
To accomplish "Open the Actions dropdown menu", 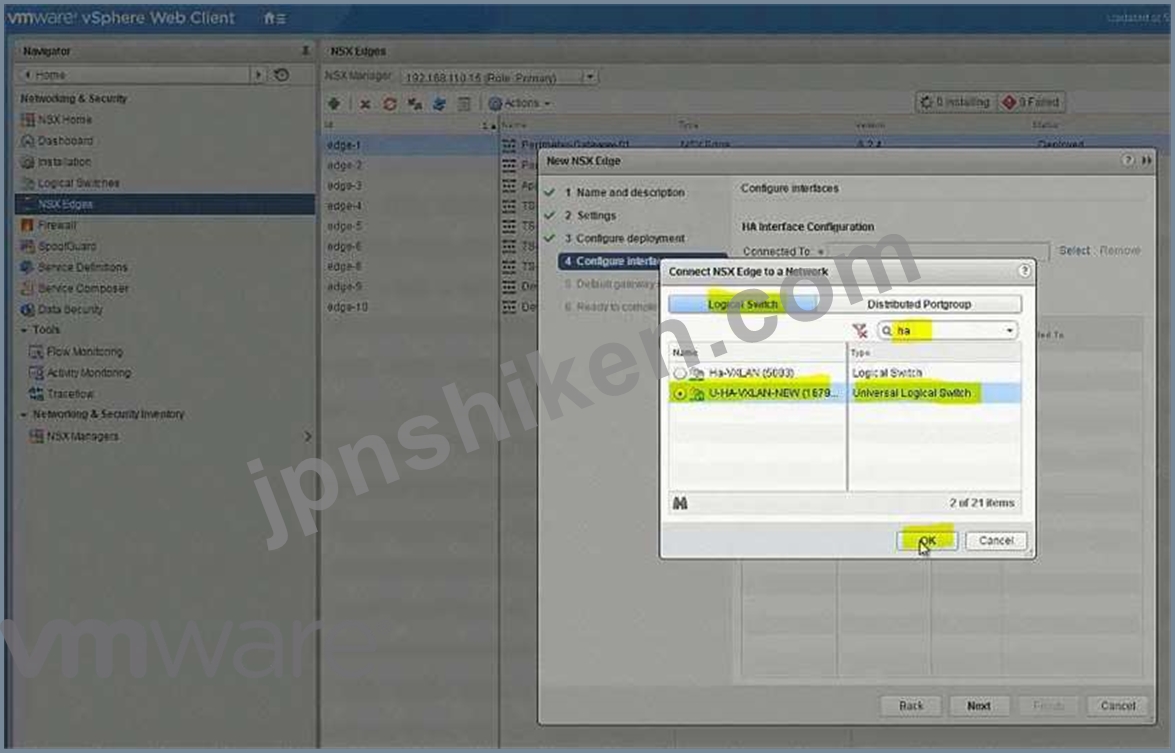I will coord(520,103).
